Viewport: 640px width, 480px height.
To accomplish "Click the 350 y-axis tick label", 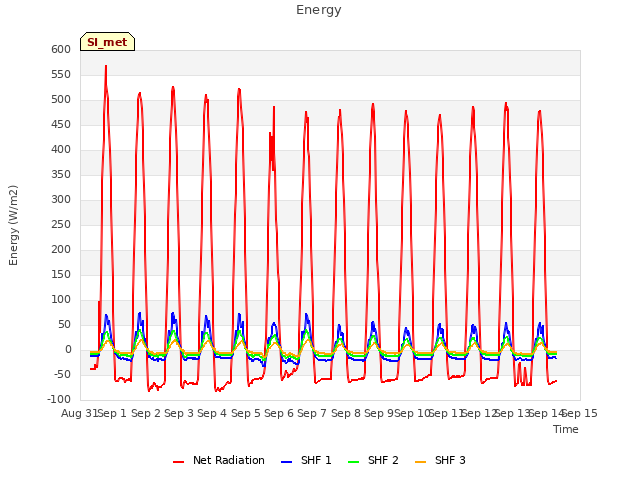I will click(x=61, y=175).
